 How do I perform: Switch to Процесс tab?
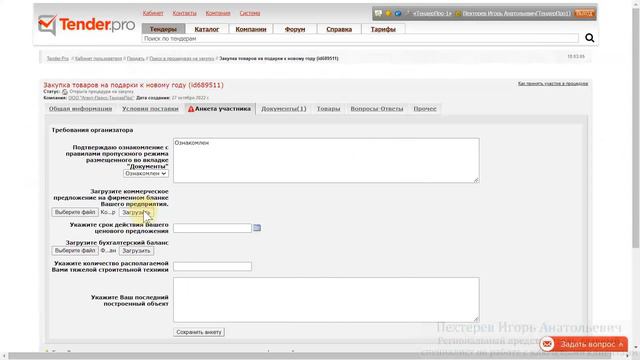(425, 109)
